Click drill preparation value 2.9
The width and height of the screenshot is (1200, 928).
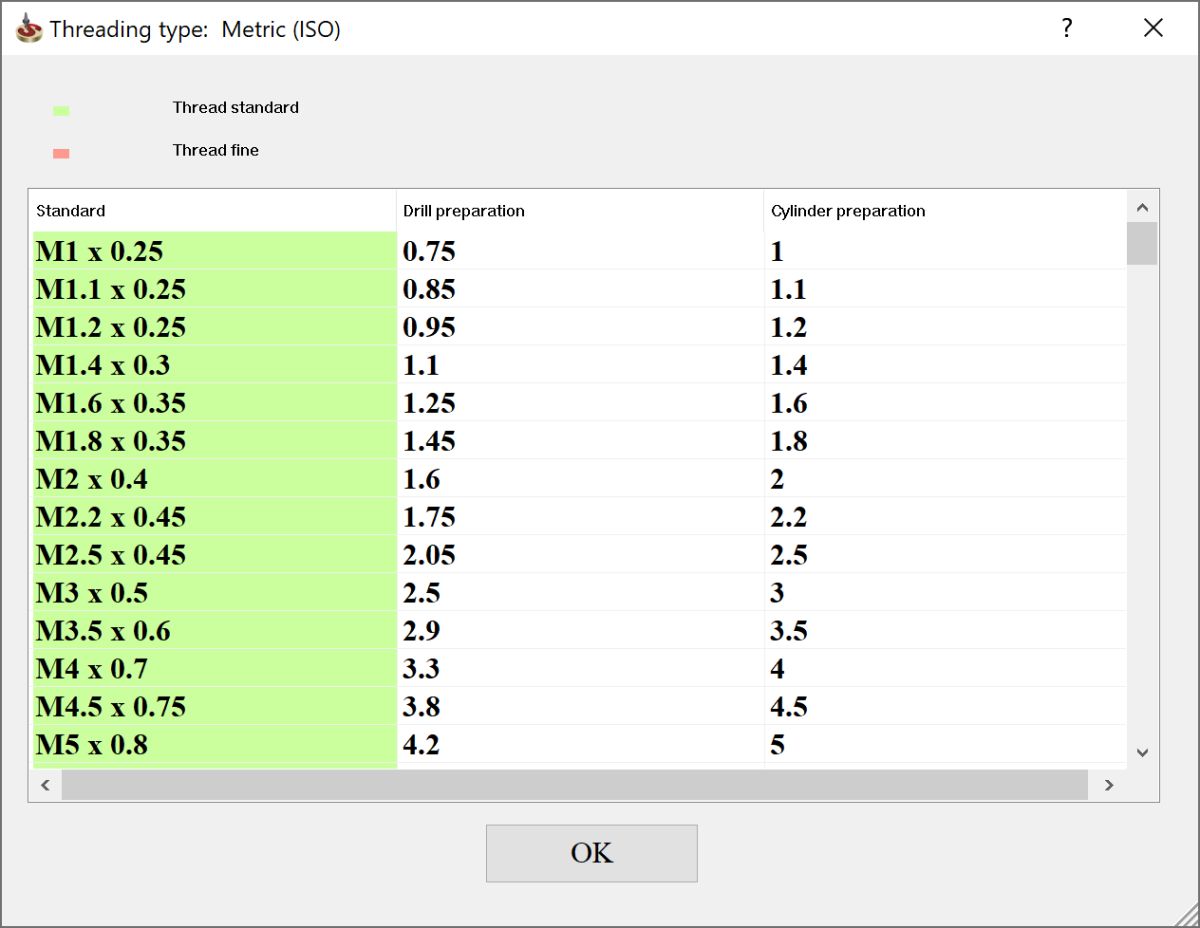[x=421, y=632]
